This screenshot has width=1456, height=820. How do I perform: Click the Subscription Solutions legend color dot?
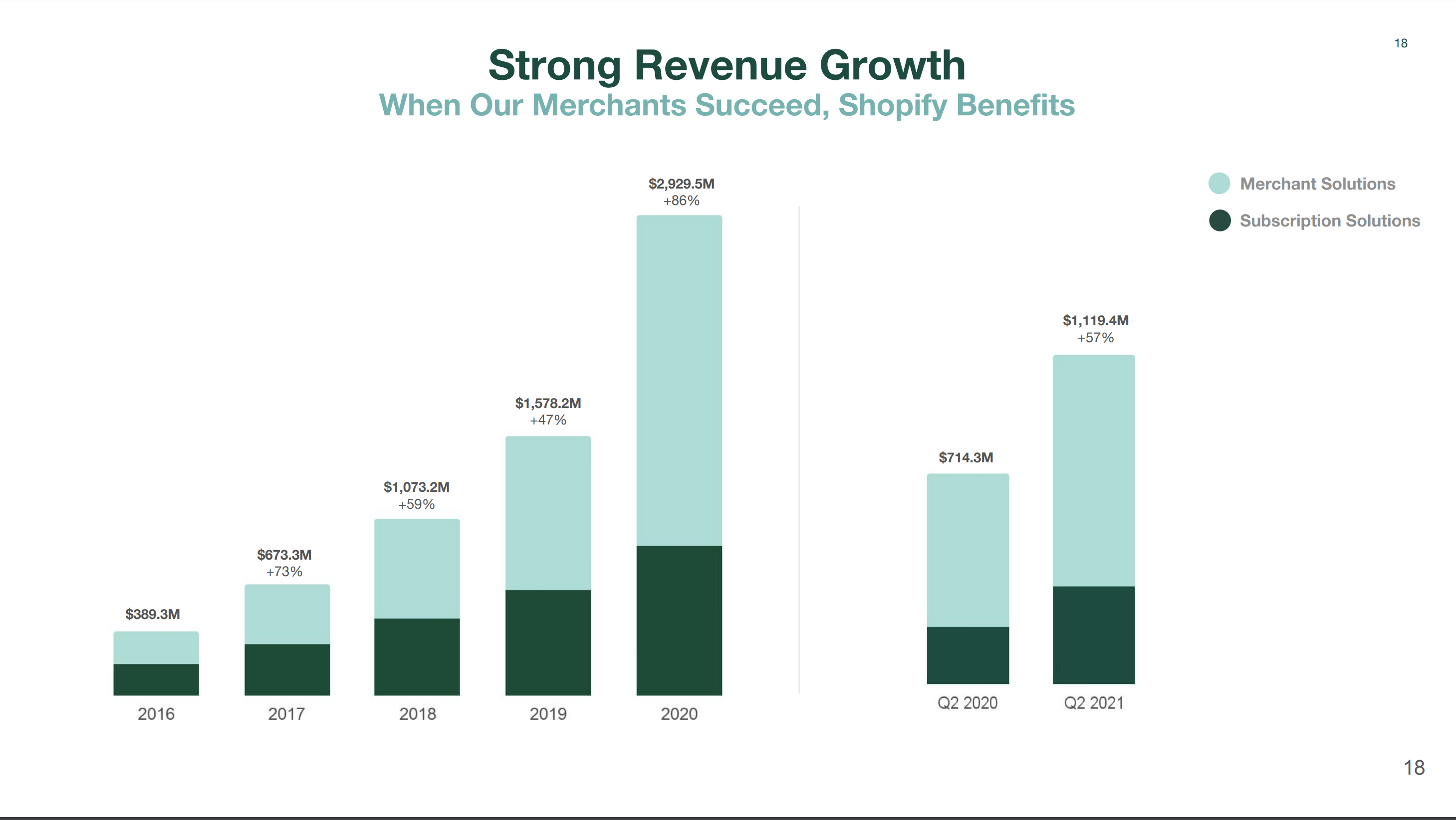pyautogui.click(x=1220, y=220)
